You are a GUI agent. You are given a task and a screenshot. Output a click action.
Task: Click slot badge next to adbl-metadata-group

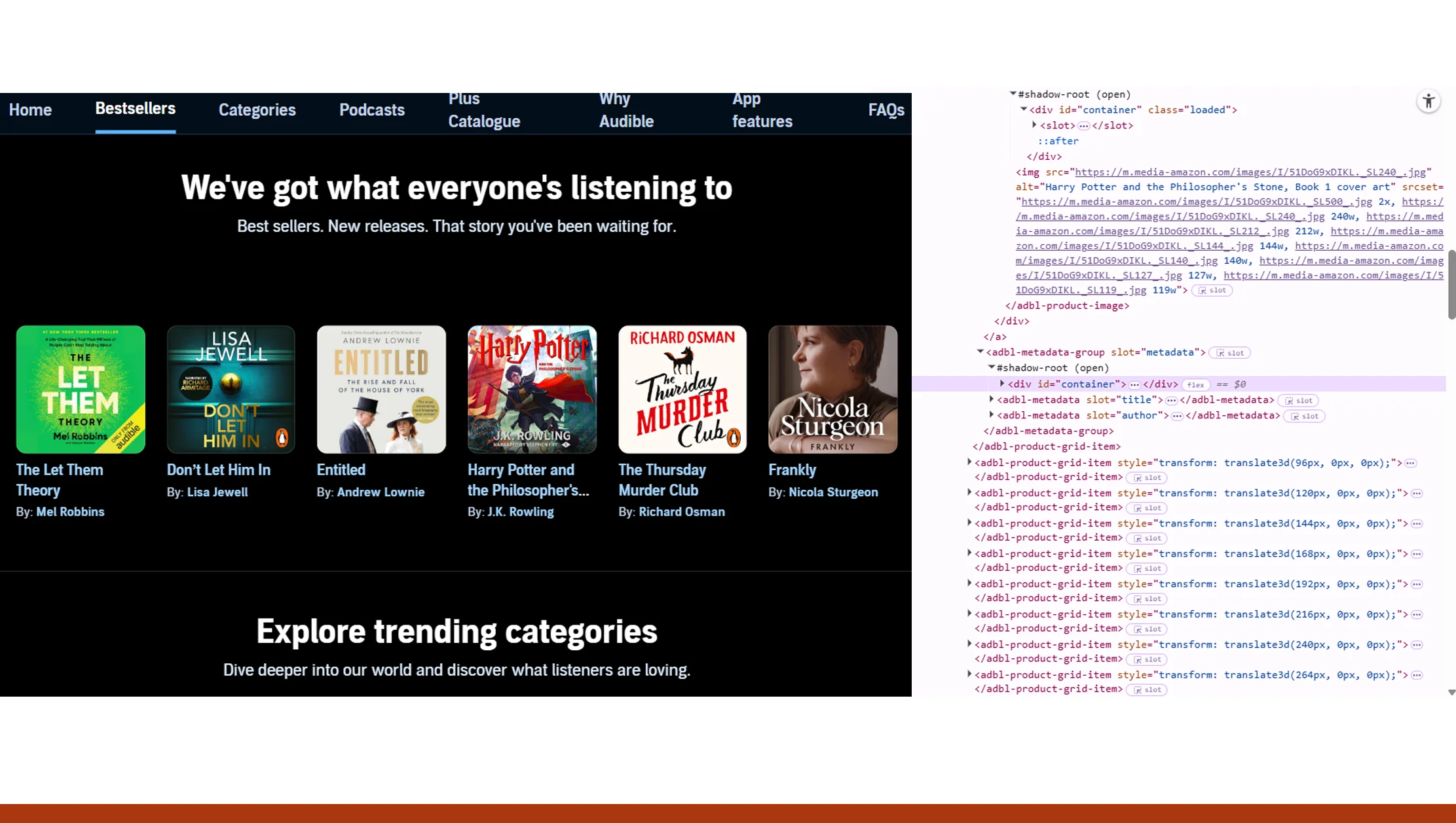[x=1230, y=353]
